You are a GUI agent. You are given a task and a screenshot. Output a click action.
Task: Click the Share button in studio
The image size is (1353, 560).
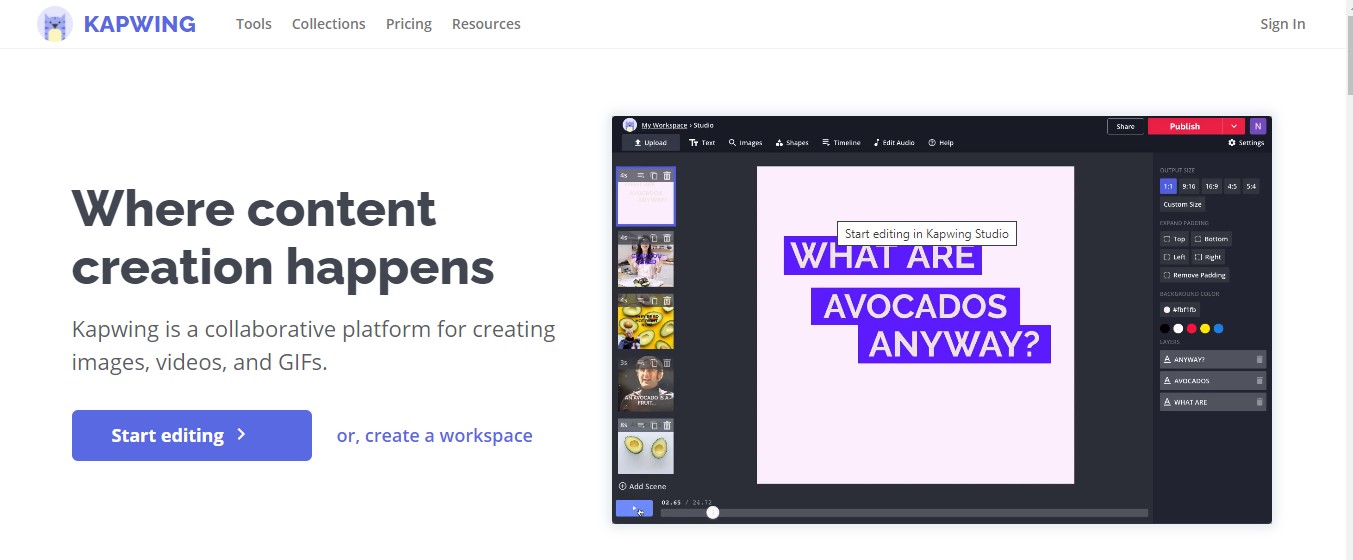click(x=1125, y=126)
